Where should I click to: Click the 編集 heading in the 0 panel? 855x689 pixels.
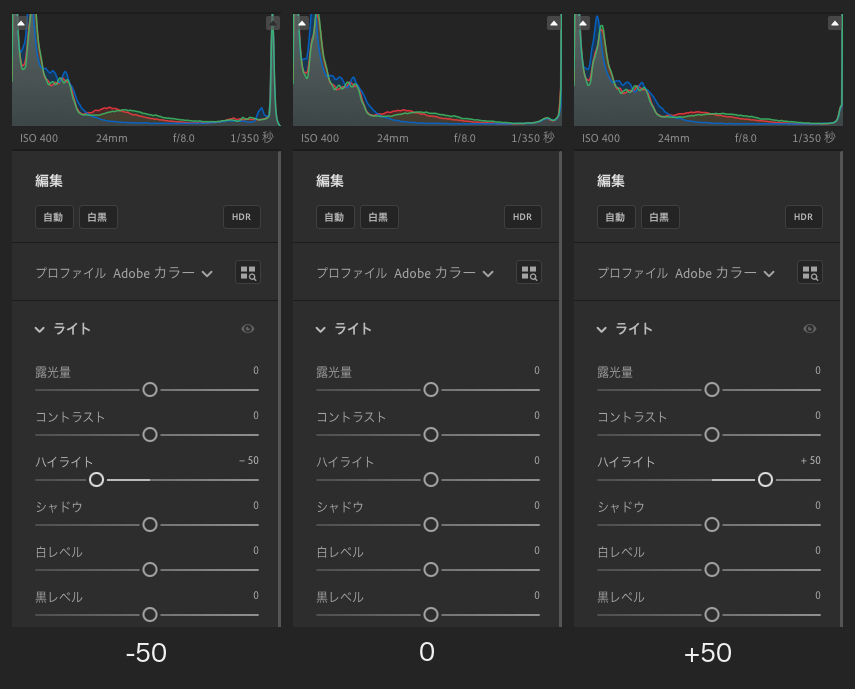tap(330, 181)
